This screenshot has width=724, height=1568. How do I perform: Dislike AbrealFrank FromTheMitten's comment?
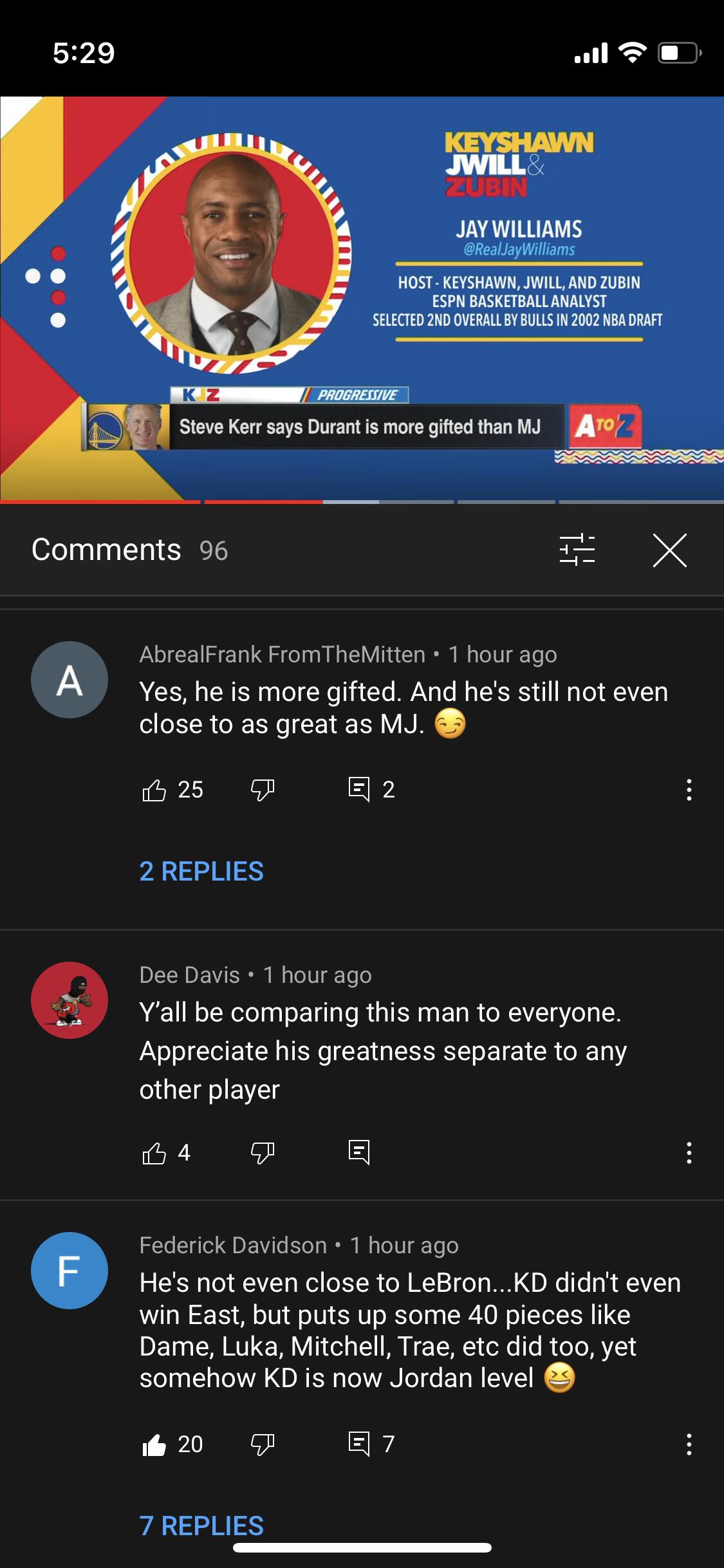pos(263,789)
